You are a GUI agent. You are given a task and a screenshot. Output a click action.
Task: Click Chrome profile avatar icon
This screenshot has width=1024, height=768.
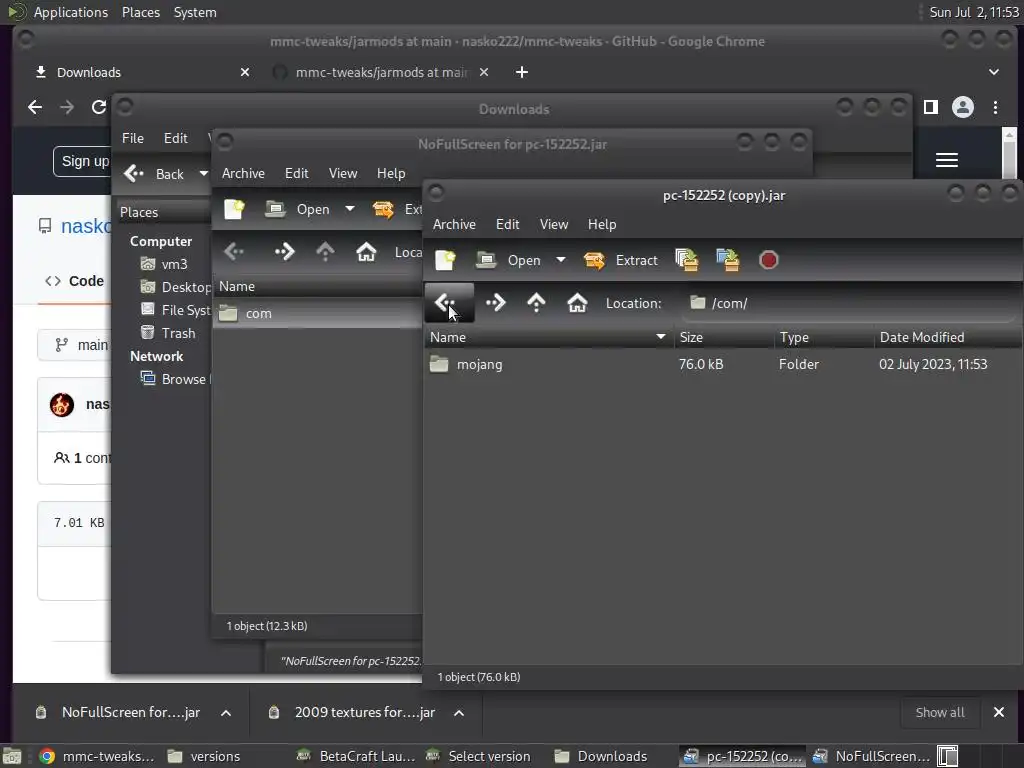coord(963,107)
